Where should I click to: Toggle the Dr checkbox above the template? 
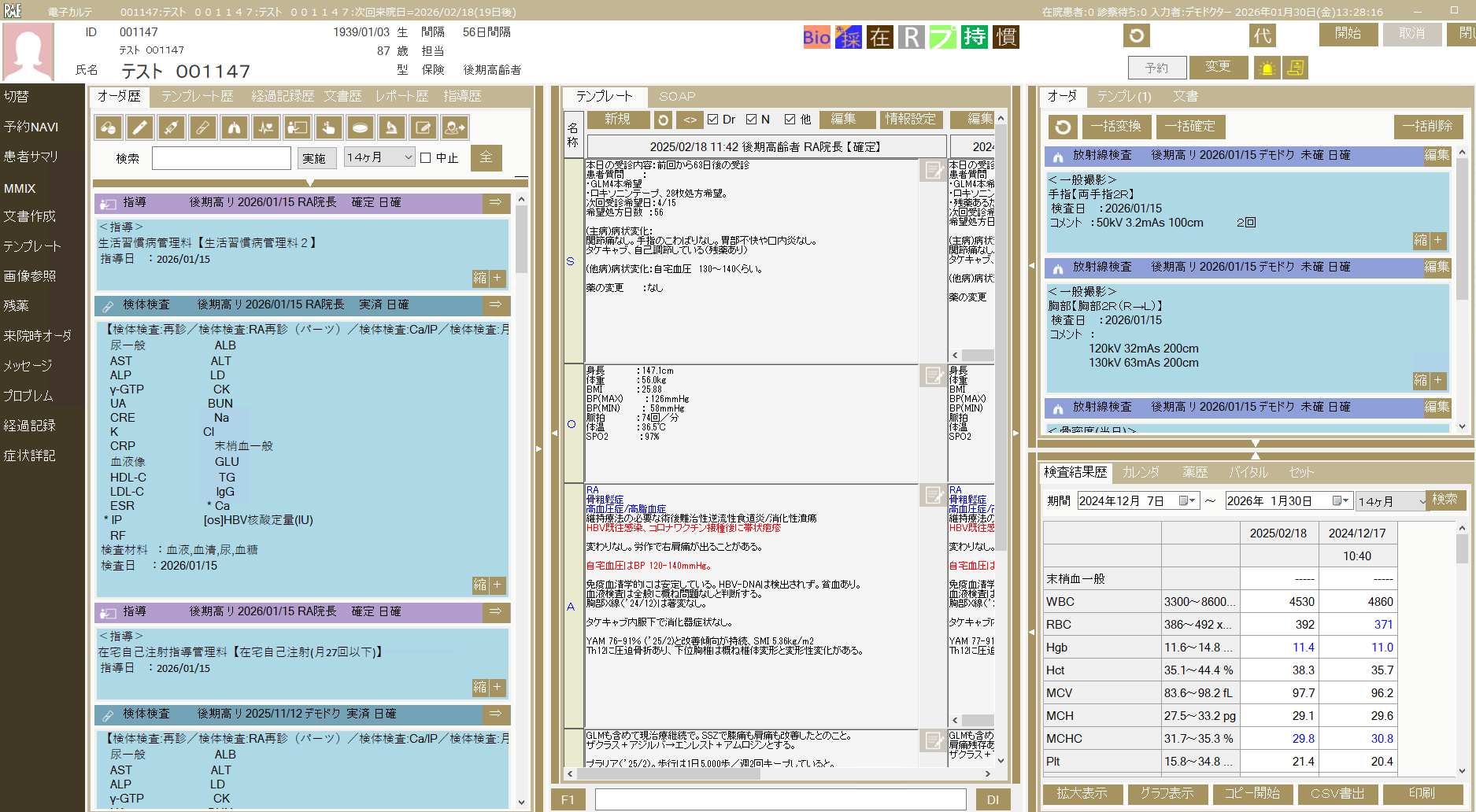713,119
